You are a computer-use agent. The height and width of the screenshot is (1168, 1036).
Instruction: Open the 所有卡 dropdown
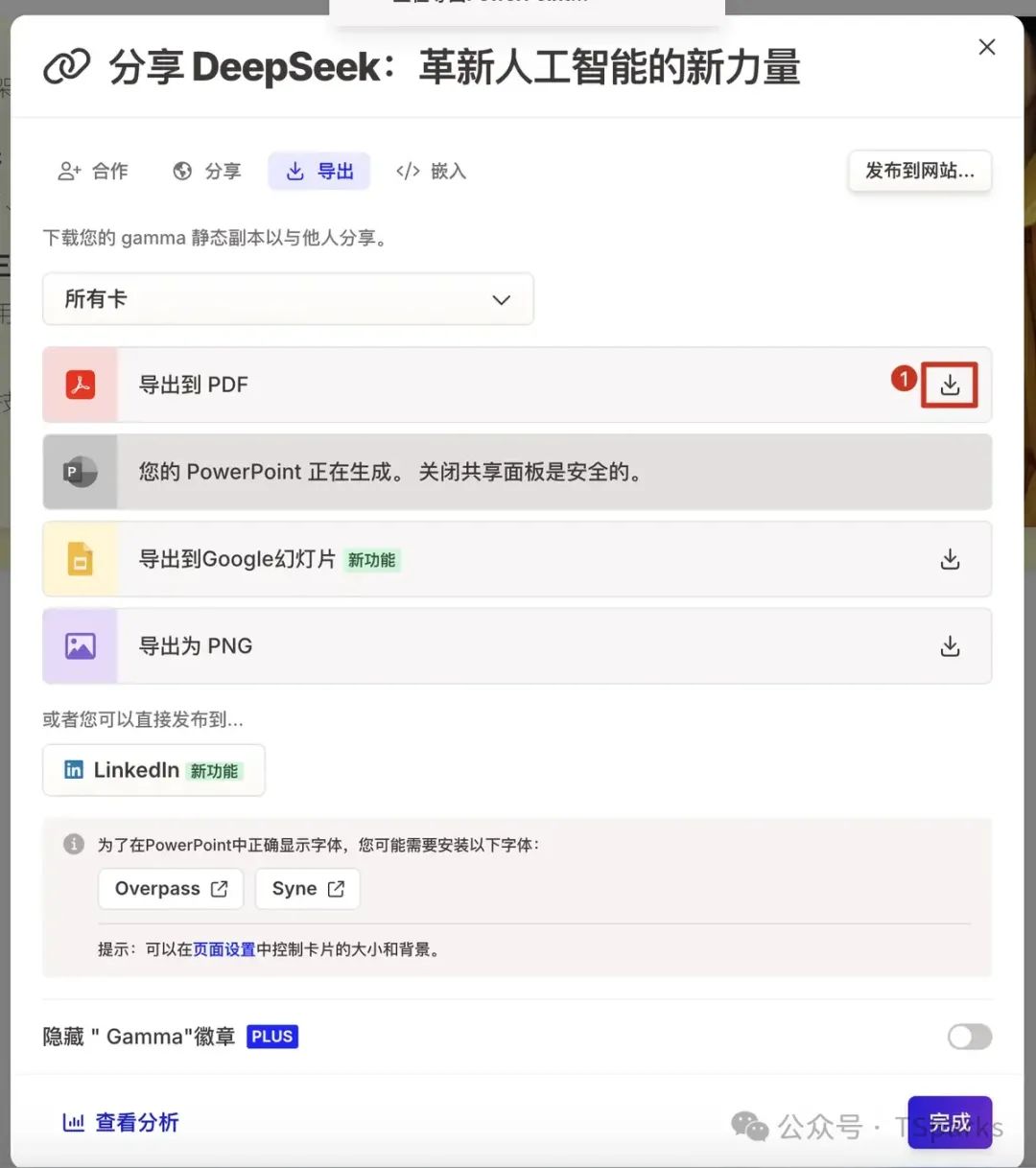(x=288, y=299)
